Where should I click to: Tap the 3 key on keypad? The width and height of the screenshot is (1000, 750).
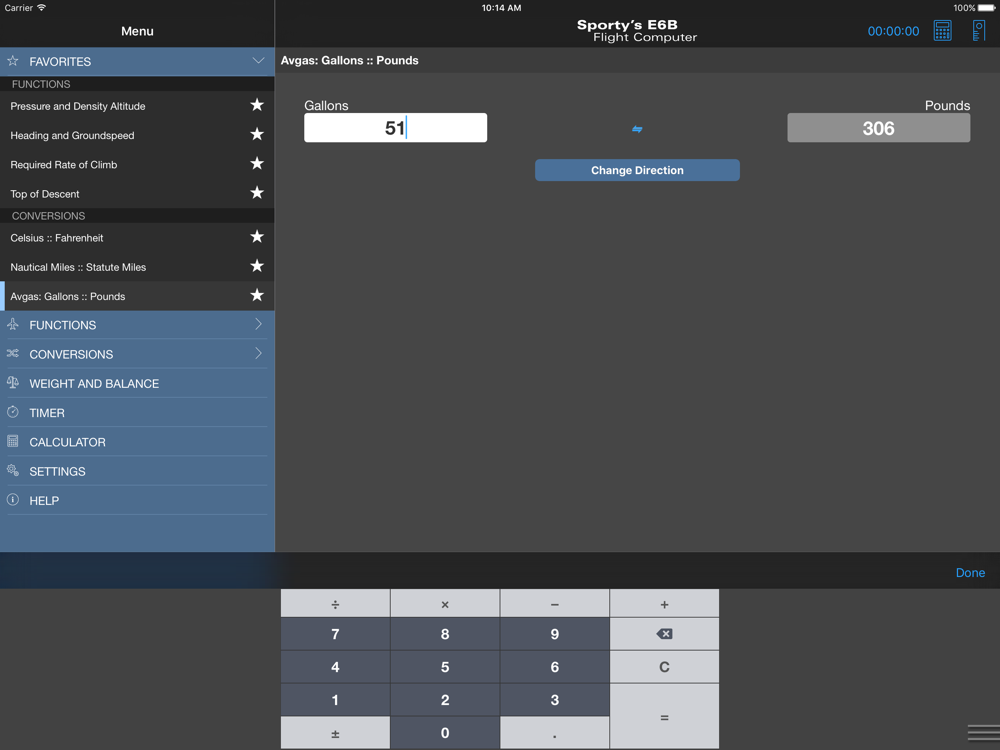point(555,700)
